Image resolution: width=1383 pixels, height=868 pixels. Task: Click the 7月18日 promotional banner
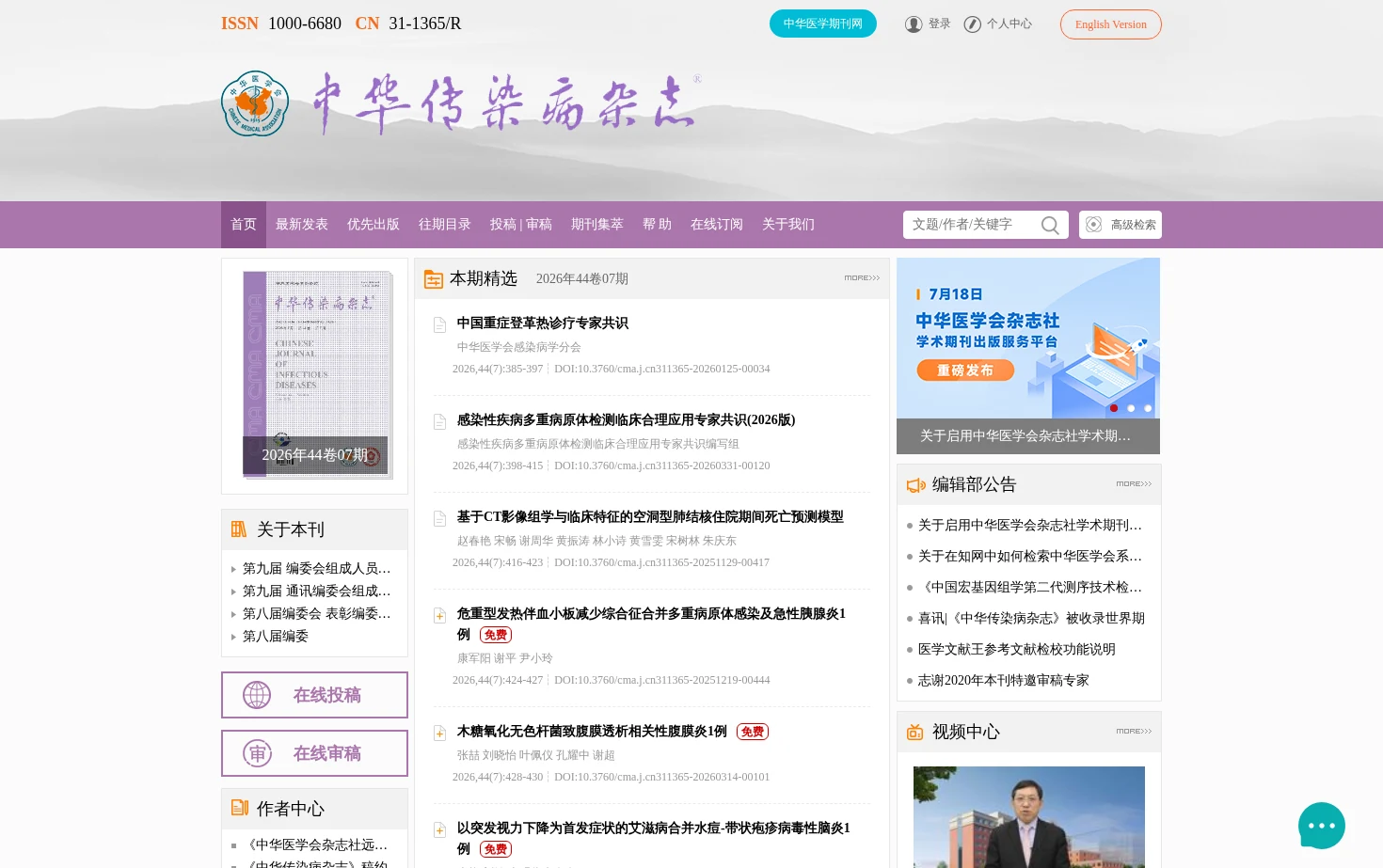point(1028,339)
